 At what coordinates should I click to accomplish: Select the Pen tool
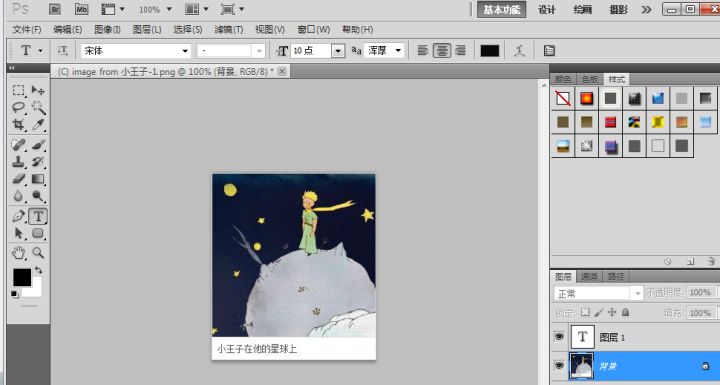tap(19, 216)
